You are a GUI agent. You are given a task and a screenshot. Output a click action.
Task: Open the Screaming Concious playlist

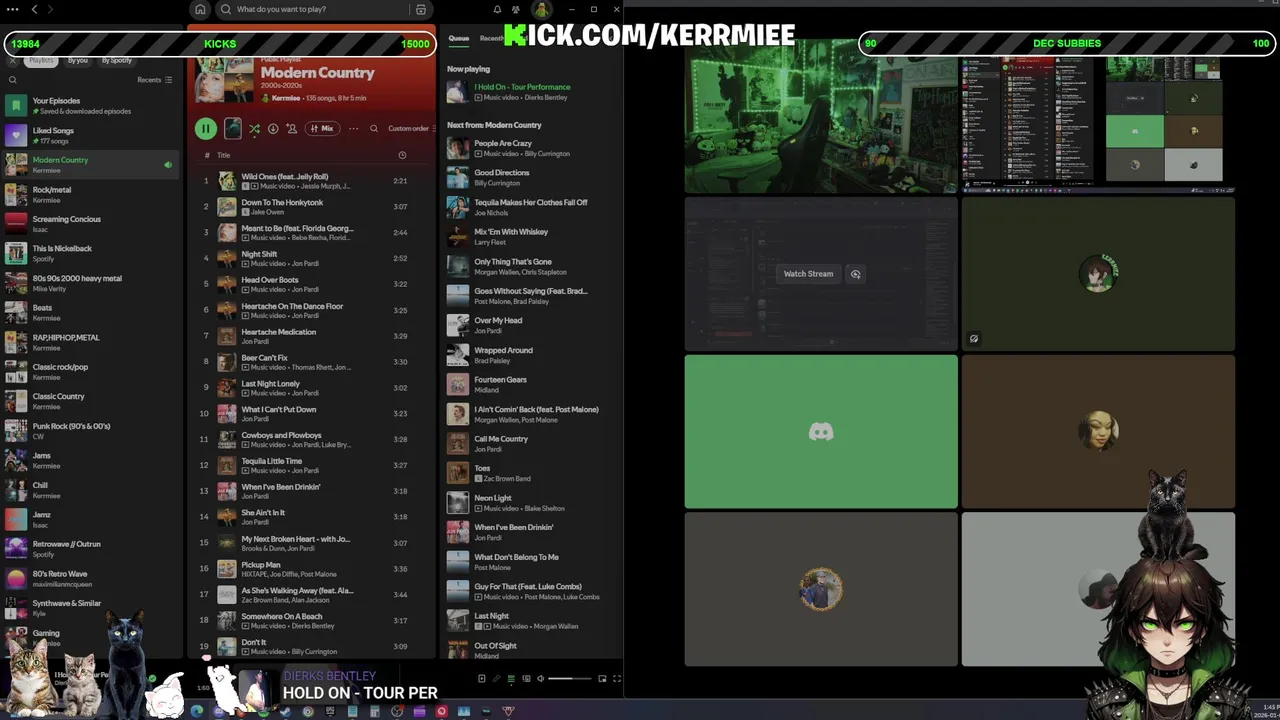[91, 224]
